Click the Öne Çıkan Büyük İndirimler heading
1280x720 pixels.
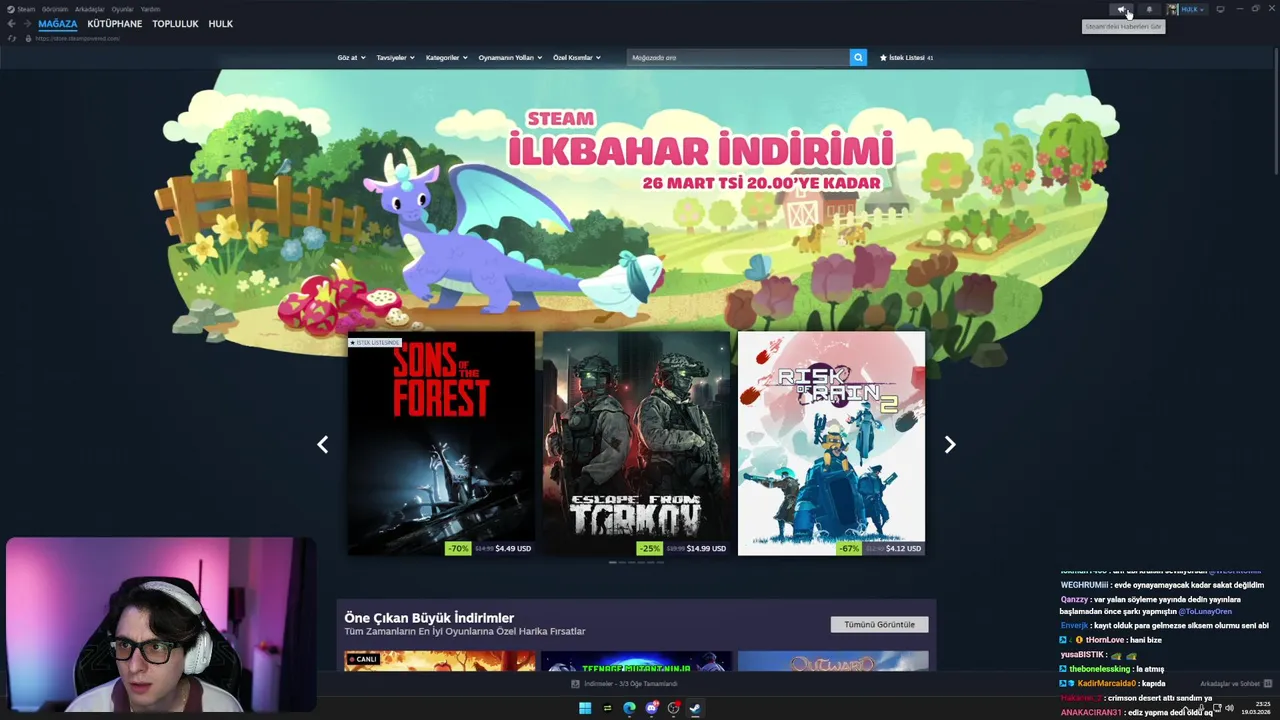(429, 618)
